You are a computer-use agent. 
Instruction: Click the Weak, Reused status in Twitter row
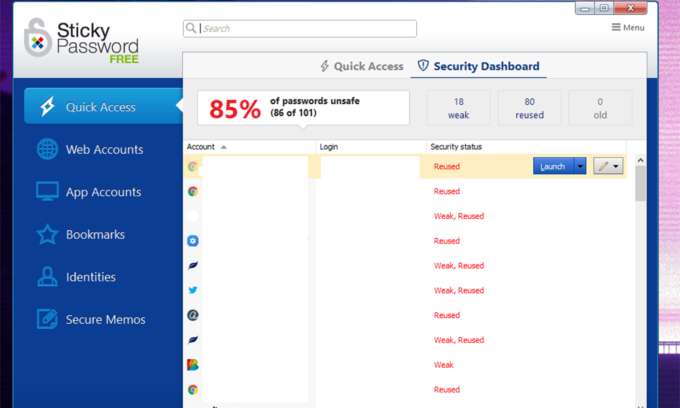pyautogui.click(x=459, y=290)
